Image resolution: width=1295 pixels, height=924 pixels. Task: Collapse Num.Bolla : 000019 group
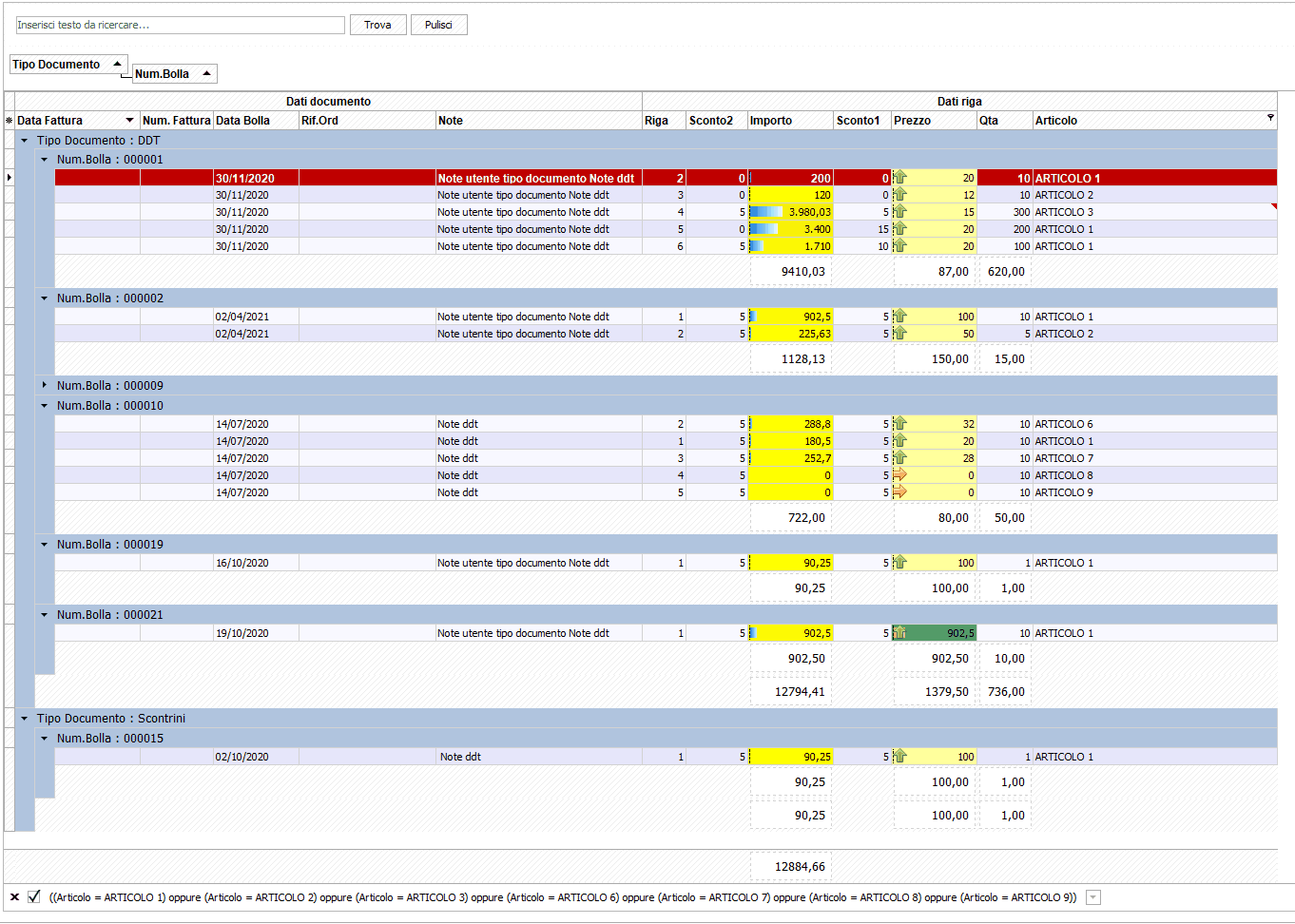(x=44, y=545)
